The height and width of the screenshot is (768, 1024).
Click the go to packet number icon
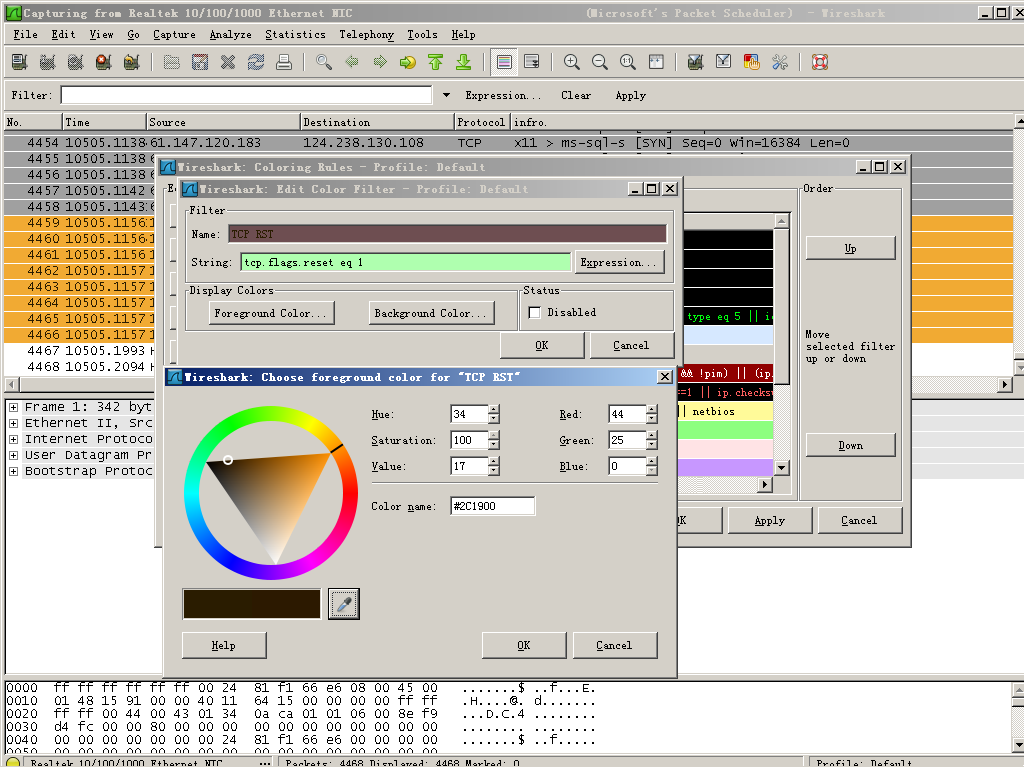[x=408, y=62]
